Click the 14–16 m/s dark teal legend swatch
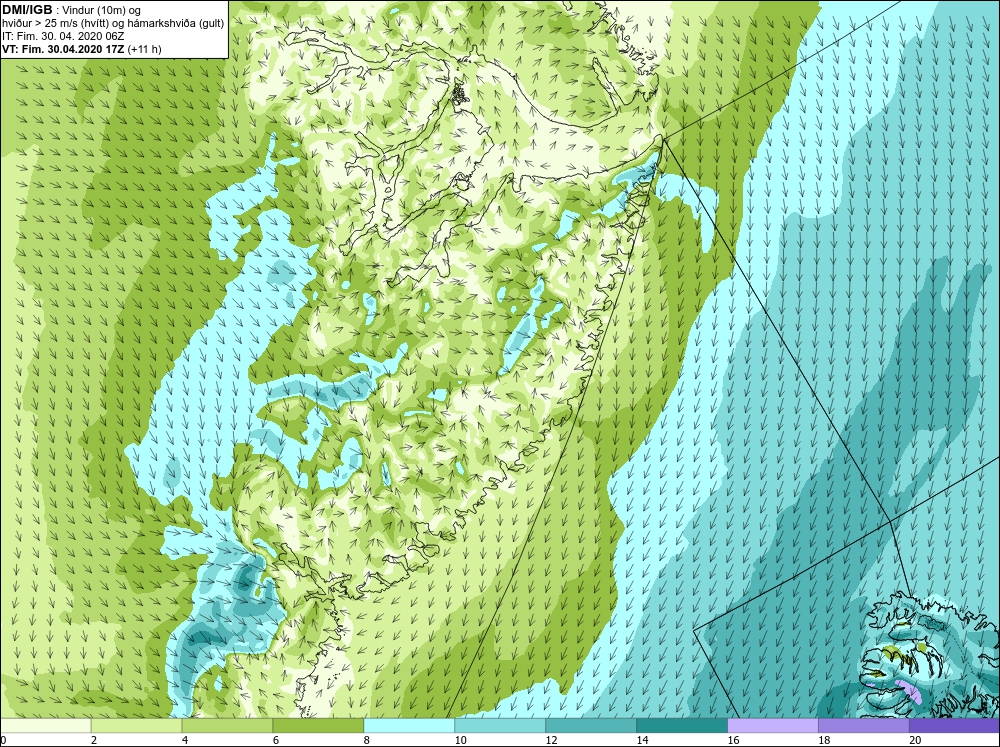The width and height of the screenshot is (1000, 747). pos(682,726)
